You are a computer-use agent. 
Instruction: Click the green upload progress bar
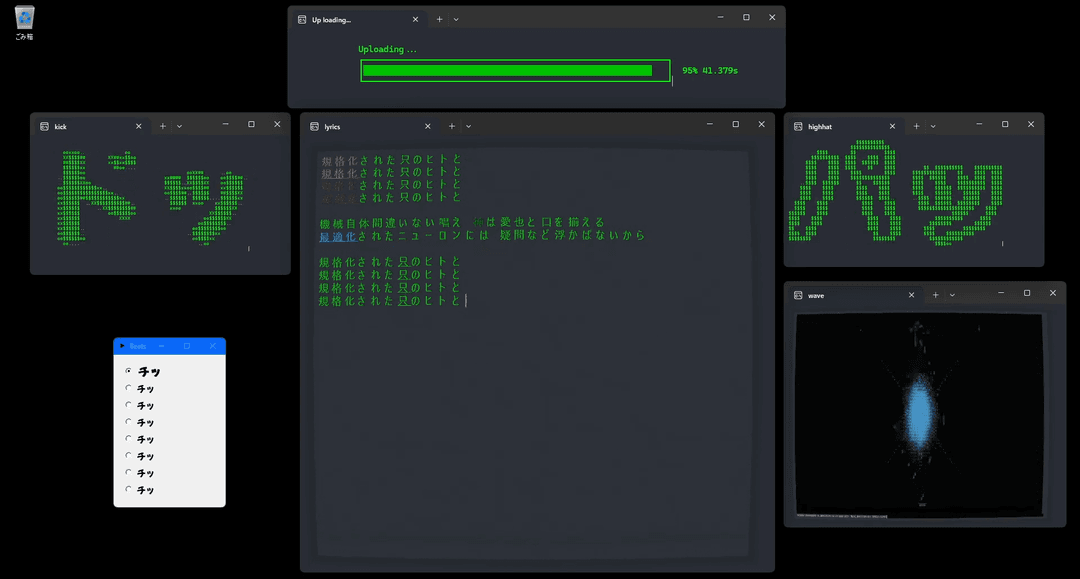515,70
